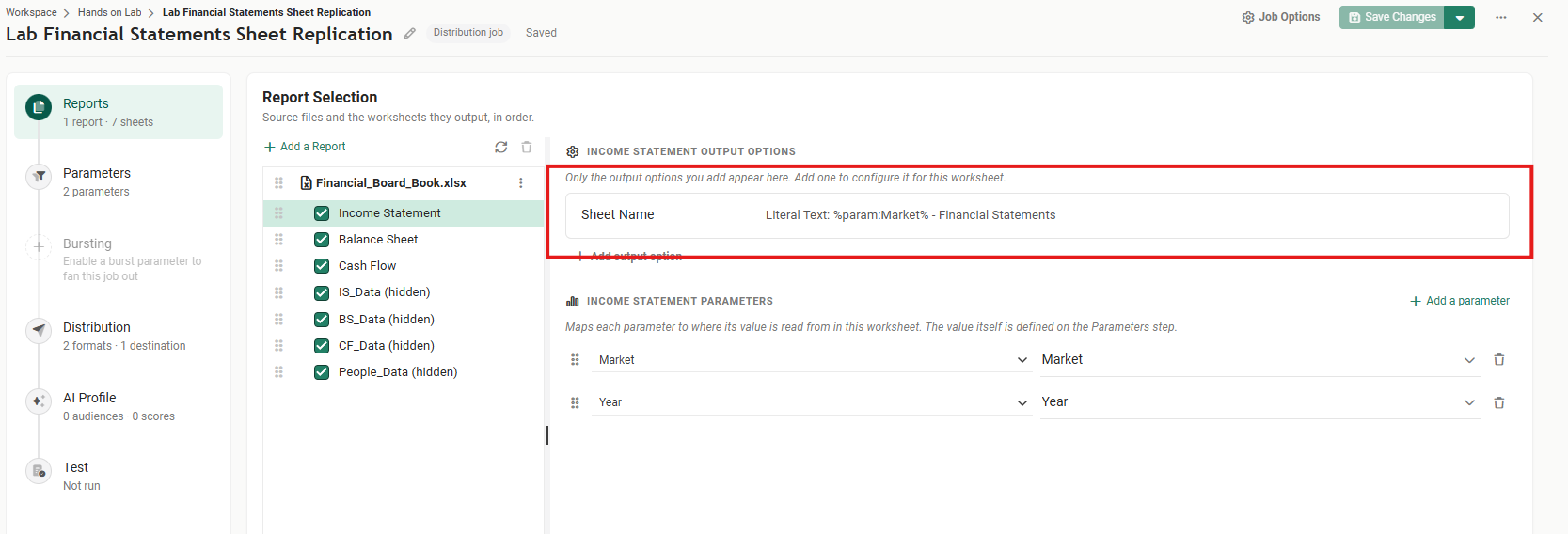Click the Test step icon
The height and width of the screenshot is (534, 1568).
(39, 471)
